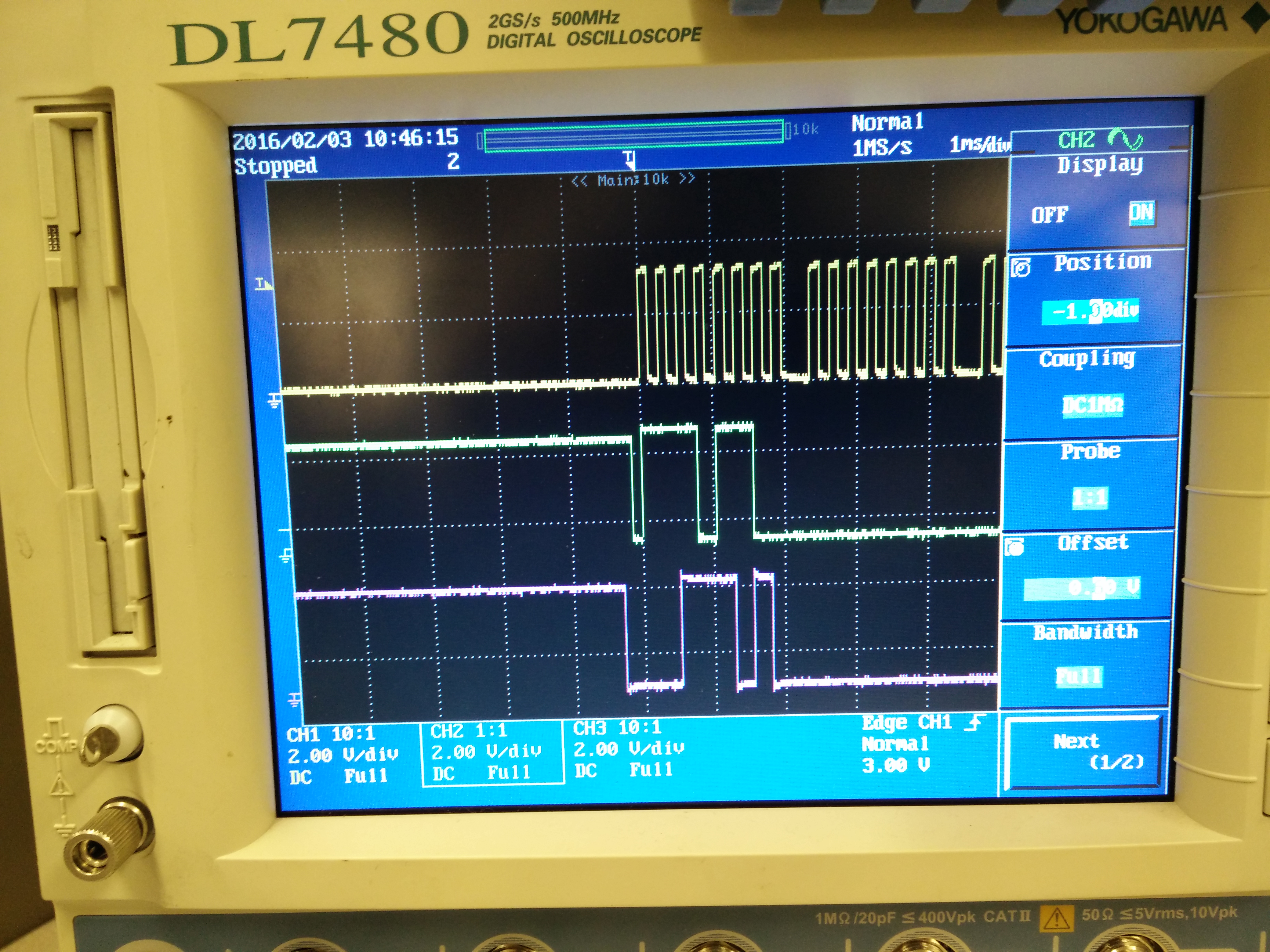Viewport: 1270px width, 952px height.
Task: Click the CH3 ground reference marker
Action: point(294,700)
